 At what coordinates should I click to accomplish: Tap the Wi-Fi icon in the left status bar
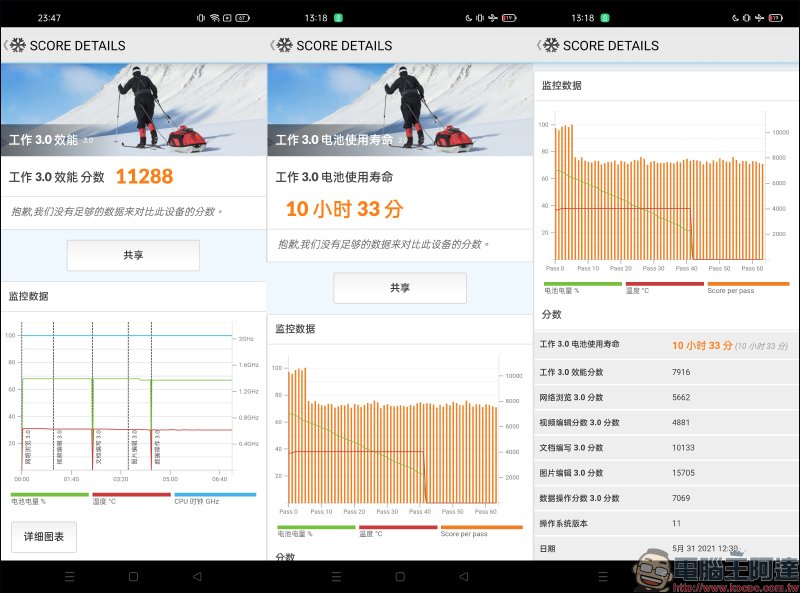click(x=215, y=18)
